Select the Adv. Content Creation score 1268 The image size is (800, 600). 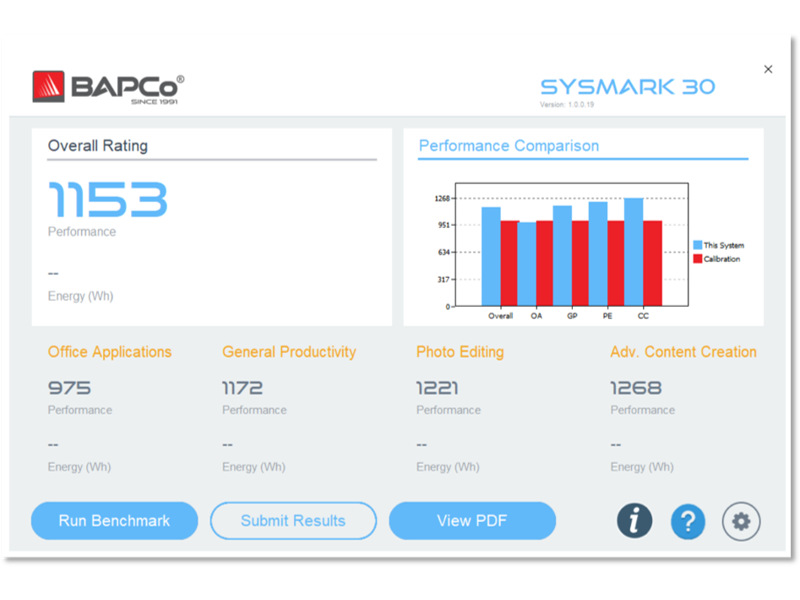636,388
